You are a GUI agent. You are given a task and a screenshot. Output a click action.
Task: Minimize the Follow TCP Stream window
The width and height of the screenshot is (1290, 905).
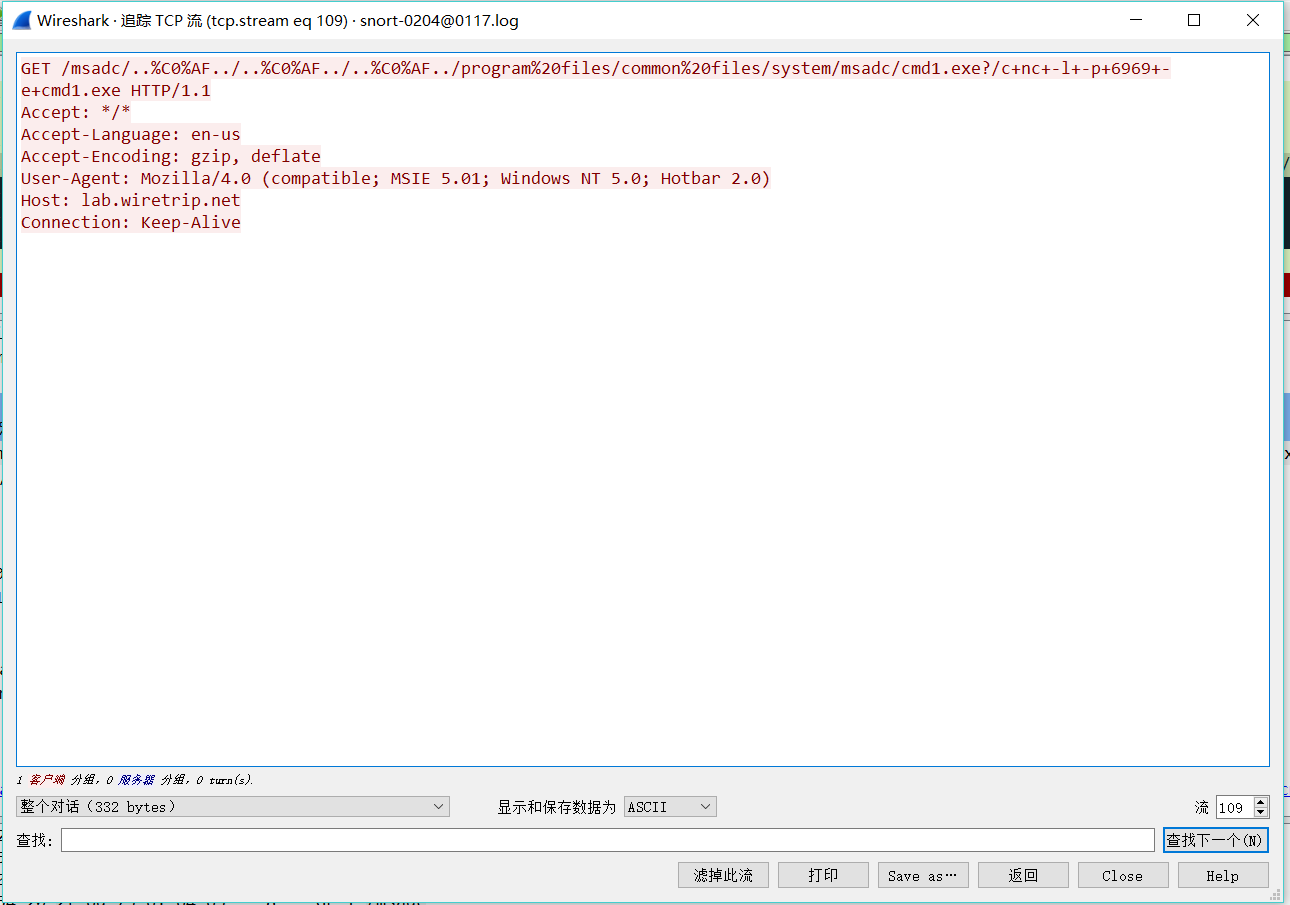click(x=1135, y=20)
